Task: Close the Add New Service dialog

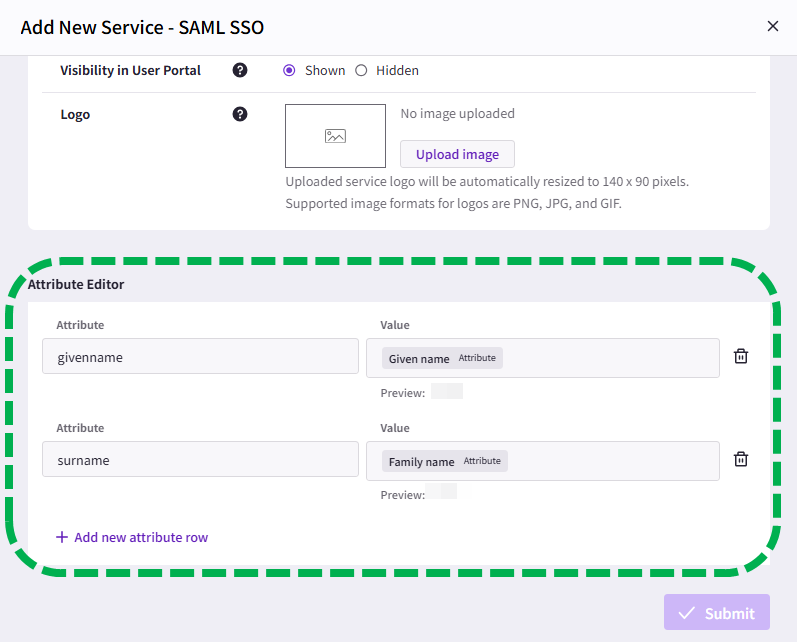Action: coord(772,26)
